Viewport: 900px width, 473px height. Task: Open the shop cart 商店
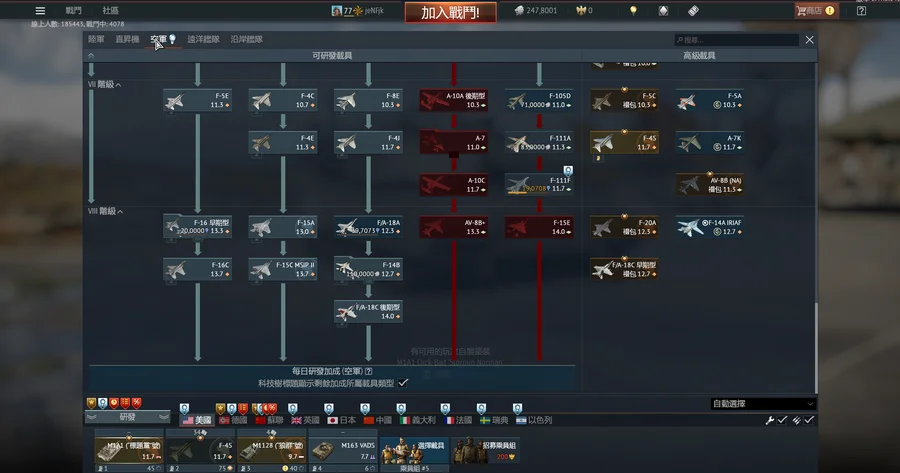coord(815,10)
